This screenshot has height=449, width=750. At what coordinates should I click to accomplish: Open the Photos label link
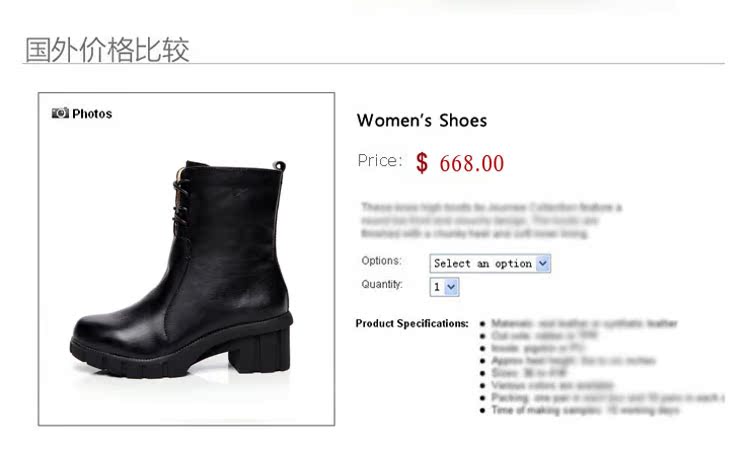(x=92, y=114)
